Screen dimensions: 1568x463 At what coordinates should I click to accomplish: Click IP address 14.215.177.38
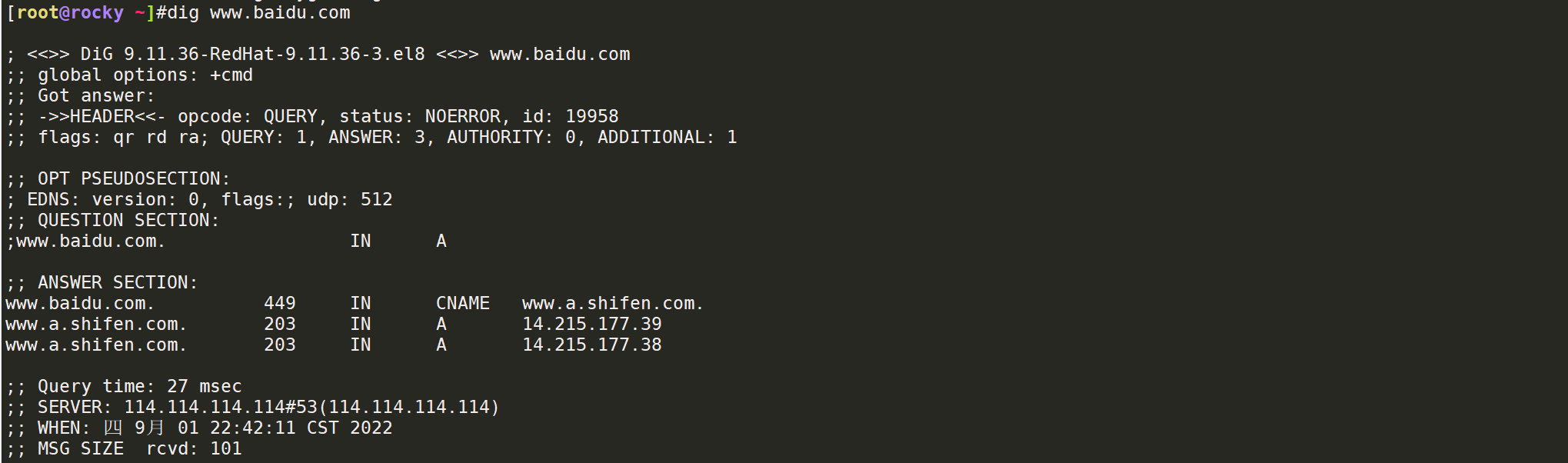[592, 345]
